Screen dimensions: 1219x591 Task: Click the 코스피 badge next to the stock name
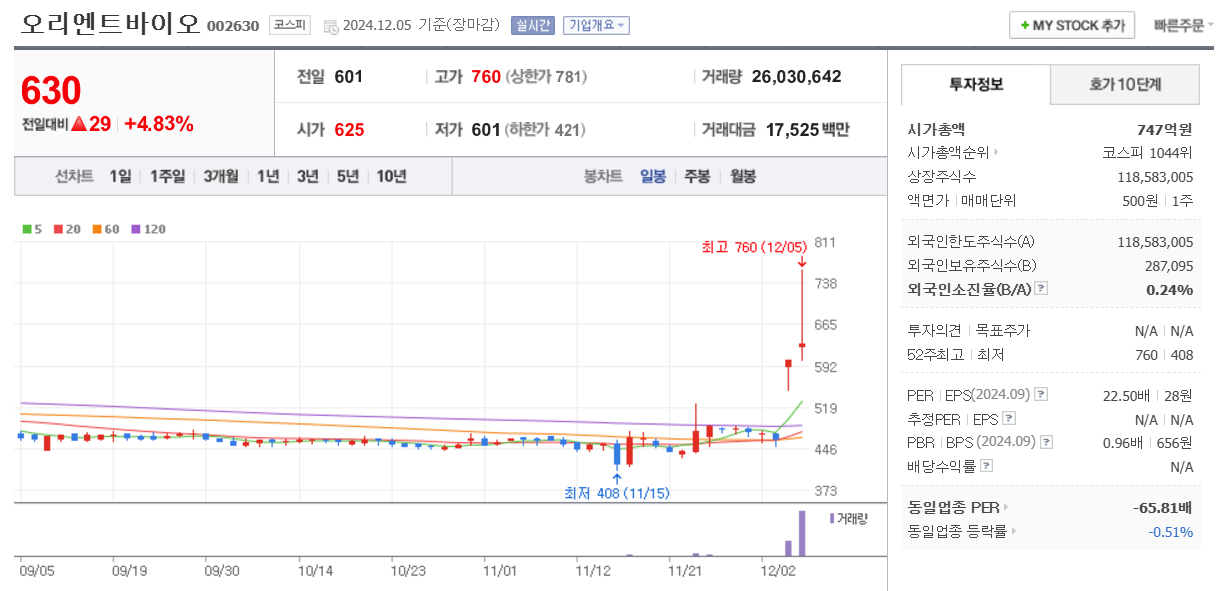pos(289,26)
